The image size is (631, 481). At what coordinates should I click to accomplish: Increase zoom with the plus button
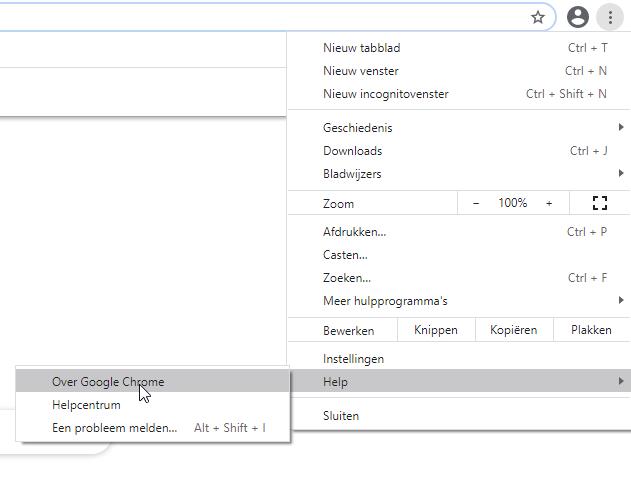pos(548,203)
